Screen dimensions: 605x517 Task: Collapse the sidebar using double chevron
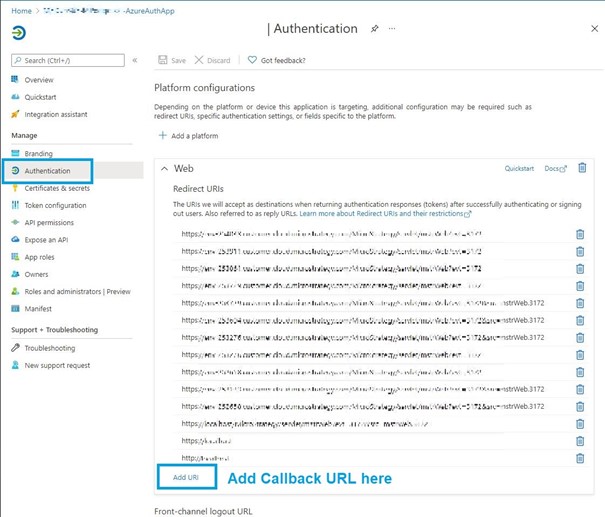(135, 61)
